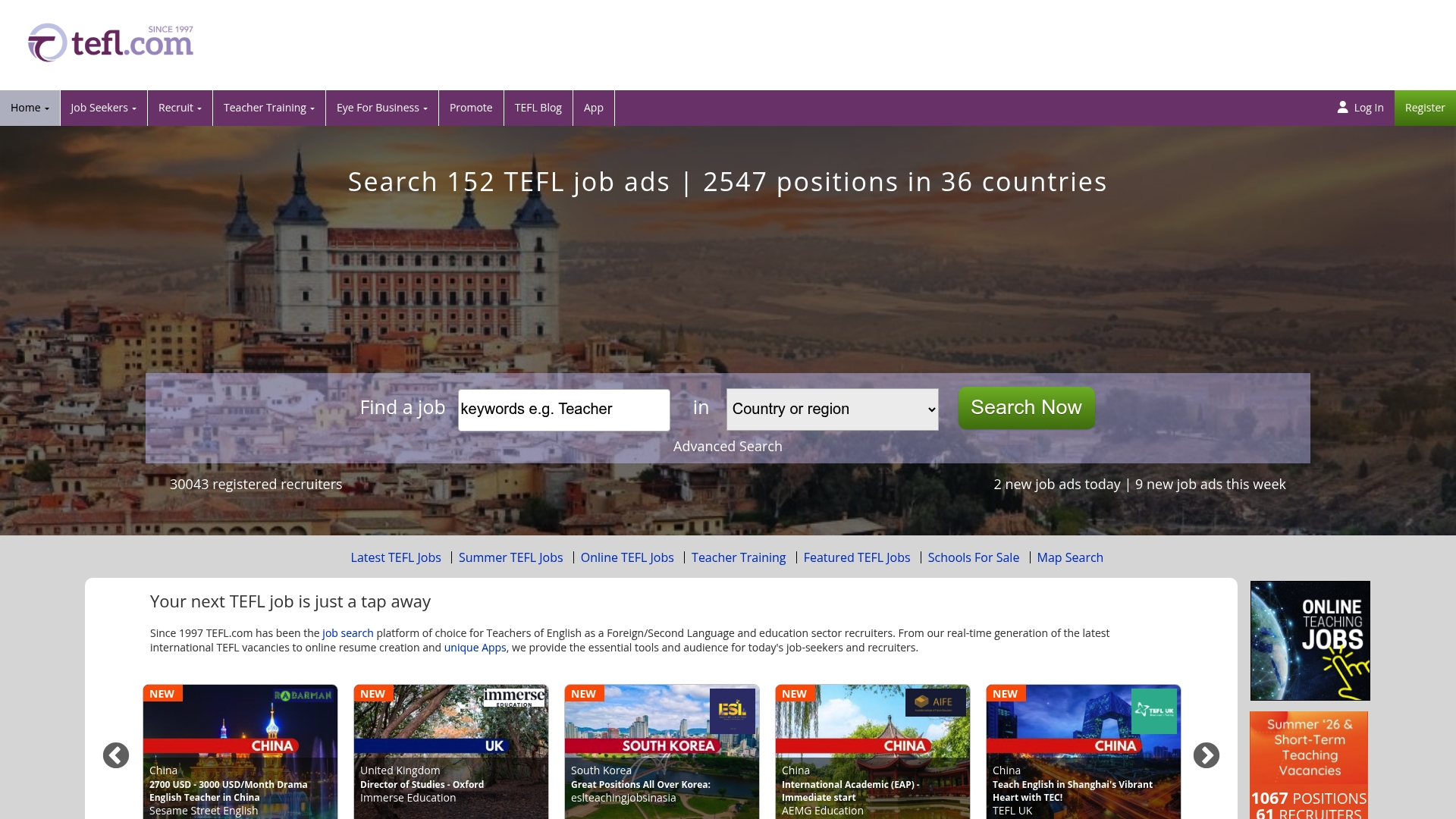Select the Promote menu item
The image size is (1456, 819).
click(471, 108)
